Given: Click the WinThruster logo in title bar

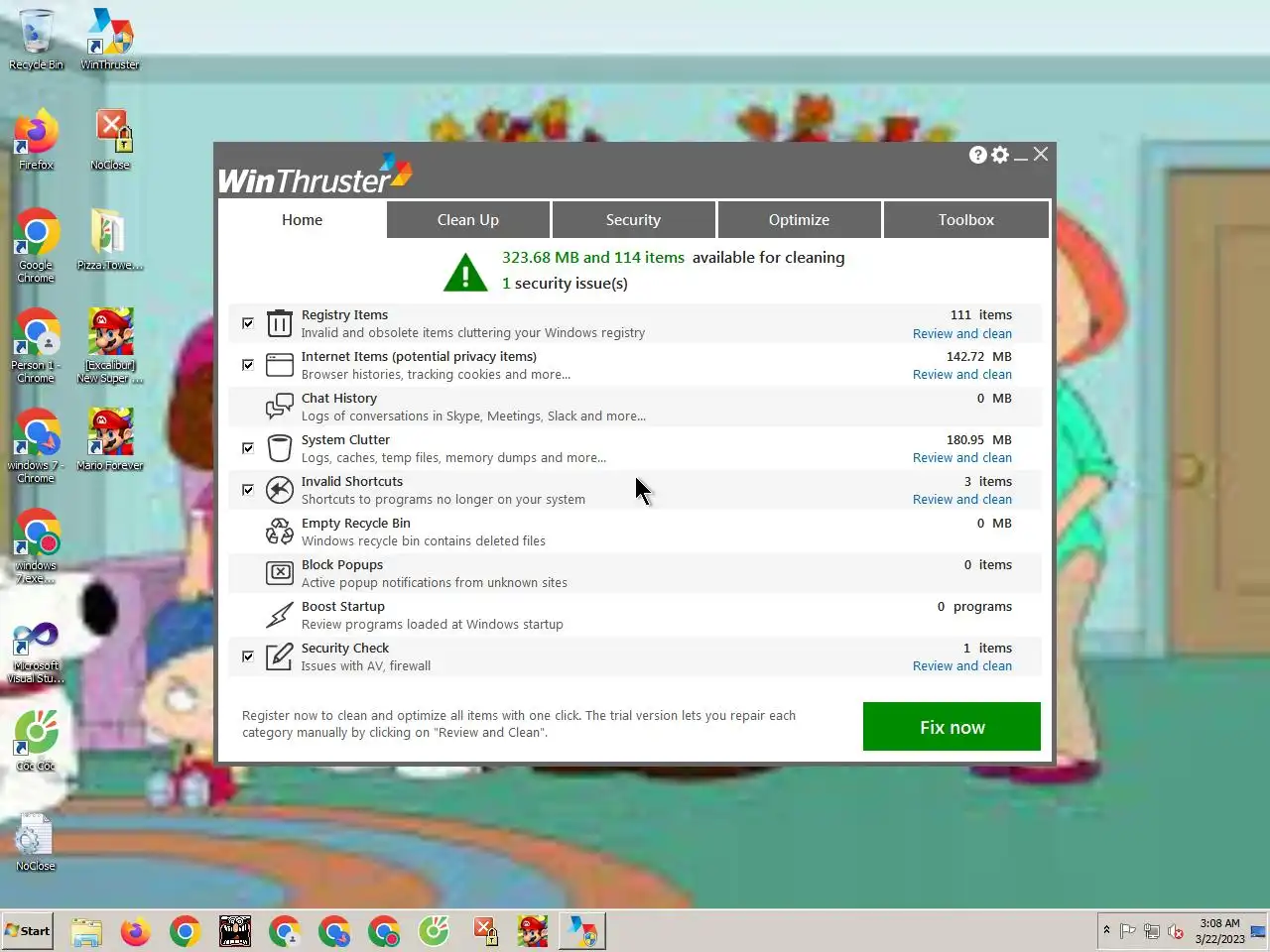Looking at the screenshot, I should (315, 174).
